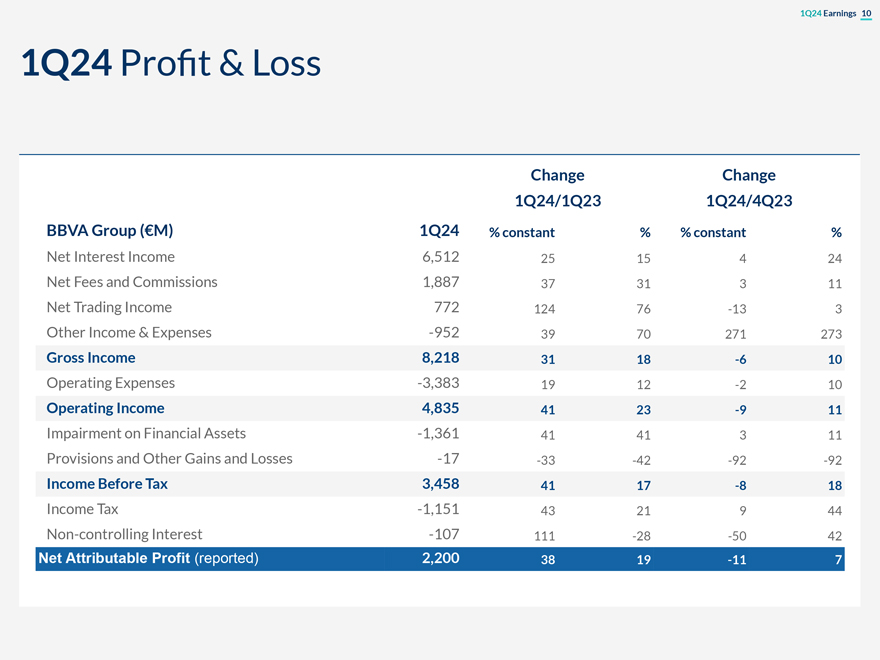This screenshot has width=880, height=660.
Task: Click the "Impairment on Financial Assets" label
Action: point(146,433)
